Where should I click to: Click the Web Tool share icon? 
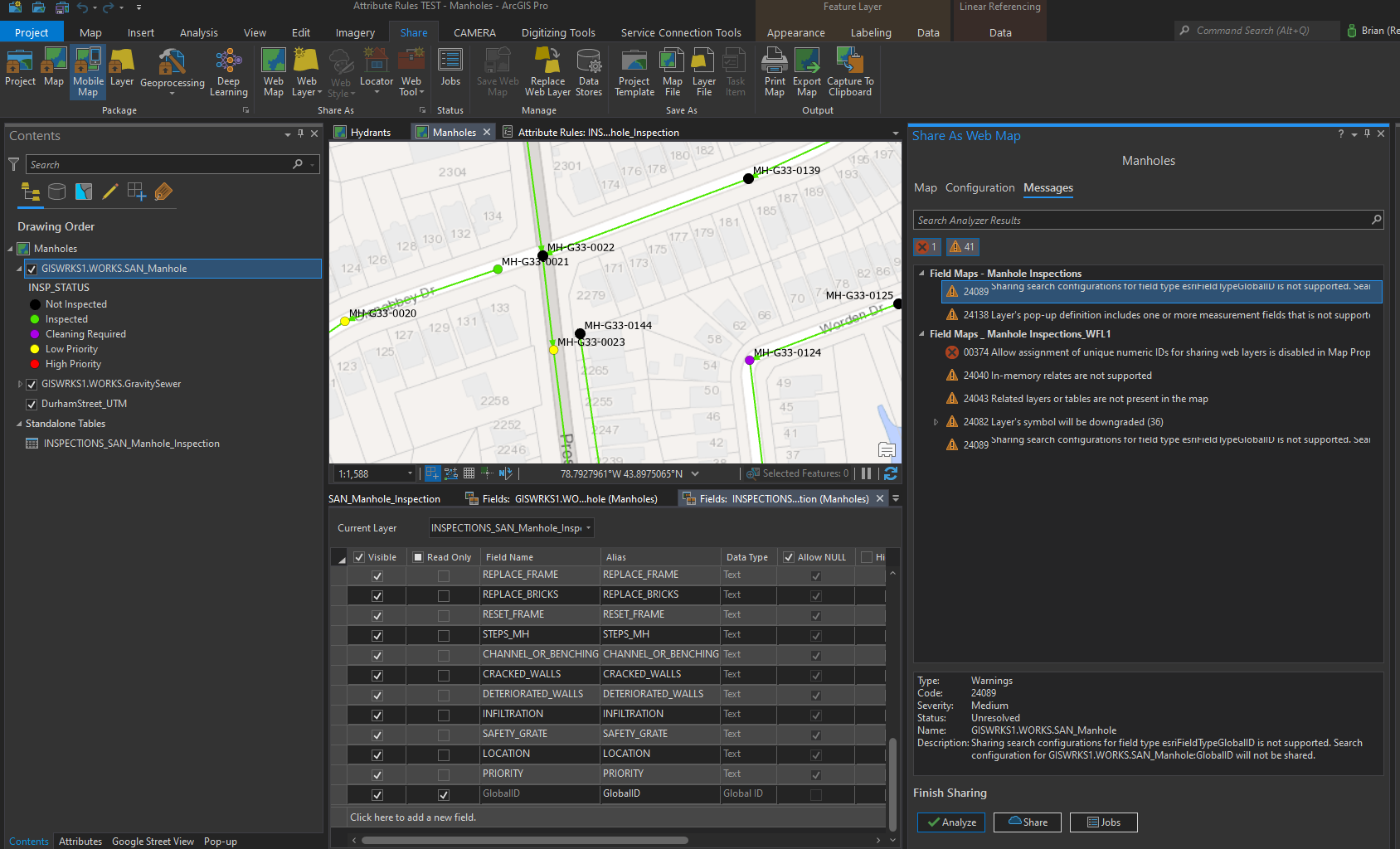pyautogui.click(x=411, y=73)
